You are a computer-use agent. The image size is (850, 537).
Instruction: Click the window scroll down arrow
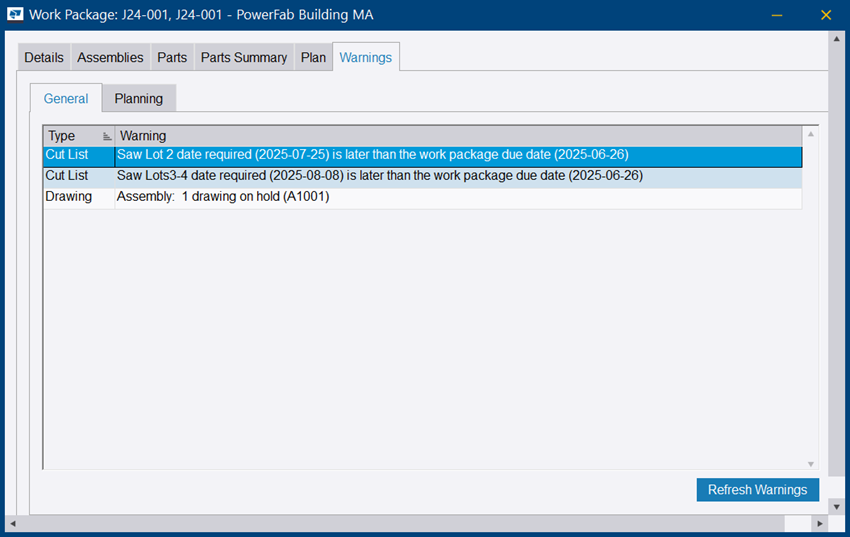[x=836, y=507]
